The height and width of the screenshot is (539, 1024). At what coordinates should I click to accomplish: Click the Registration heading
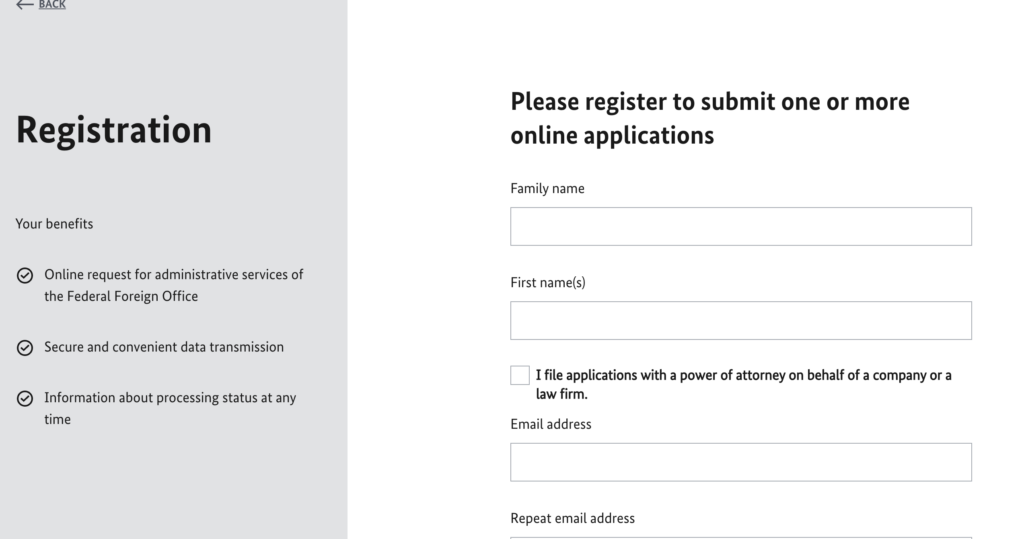[114, 130]
